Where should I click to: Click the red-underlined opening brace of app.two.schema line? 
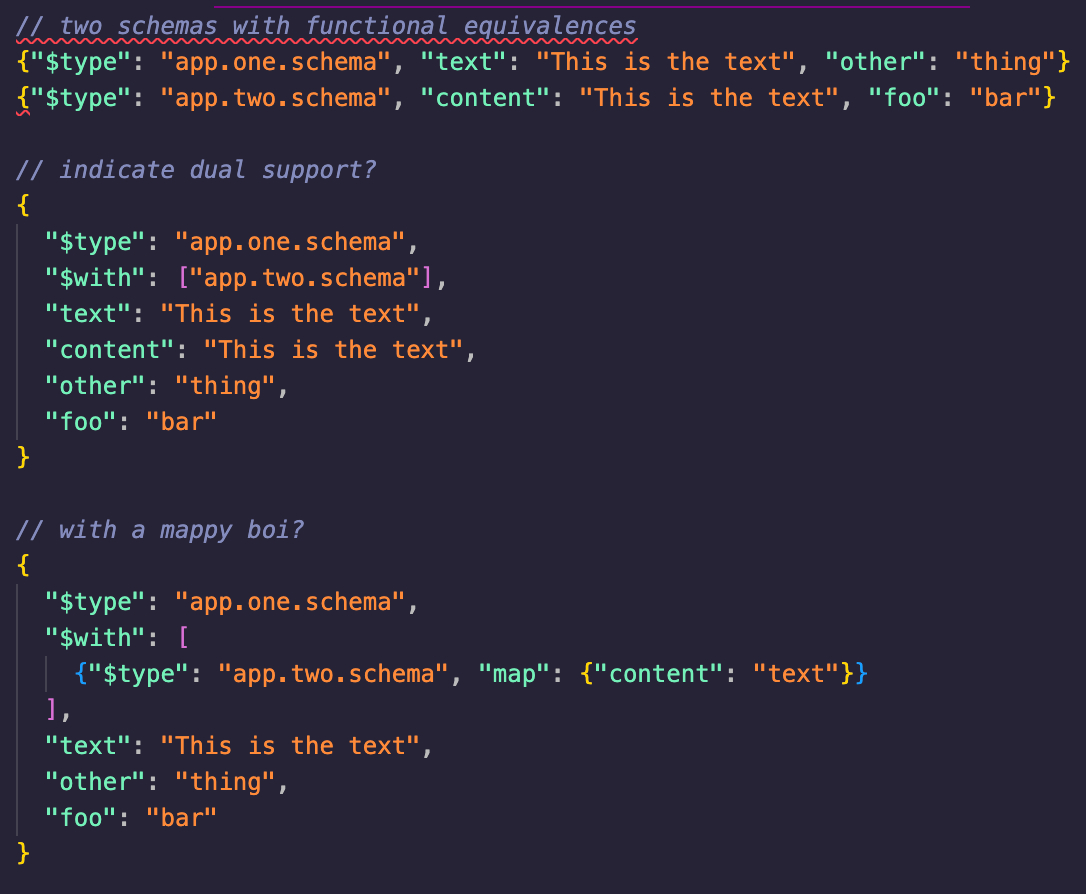(x=23, y=98)
